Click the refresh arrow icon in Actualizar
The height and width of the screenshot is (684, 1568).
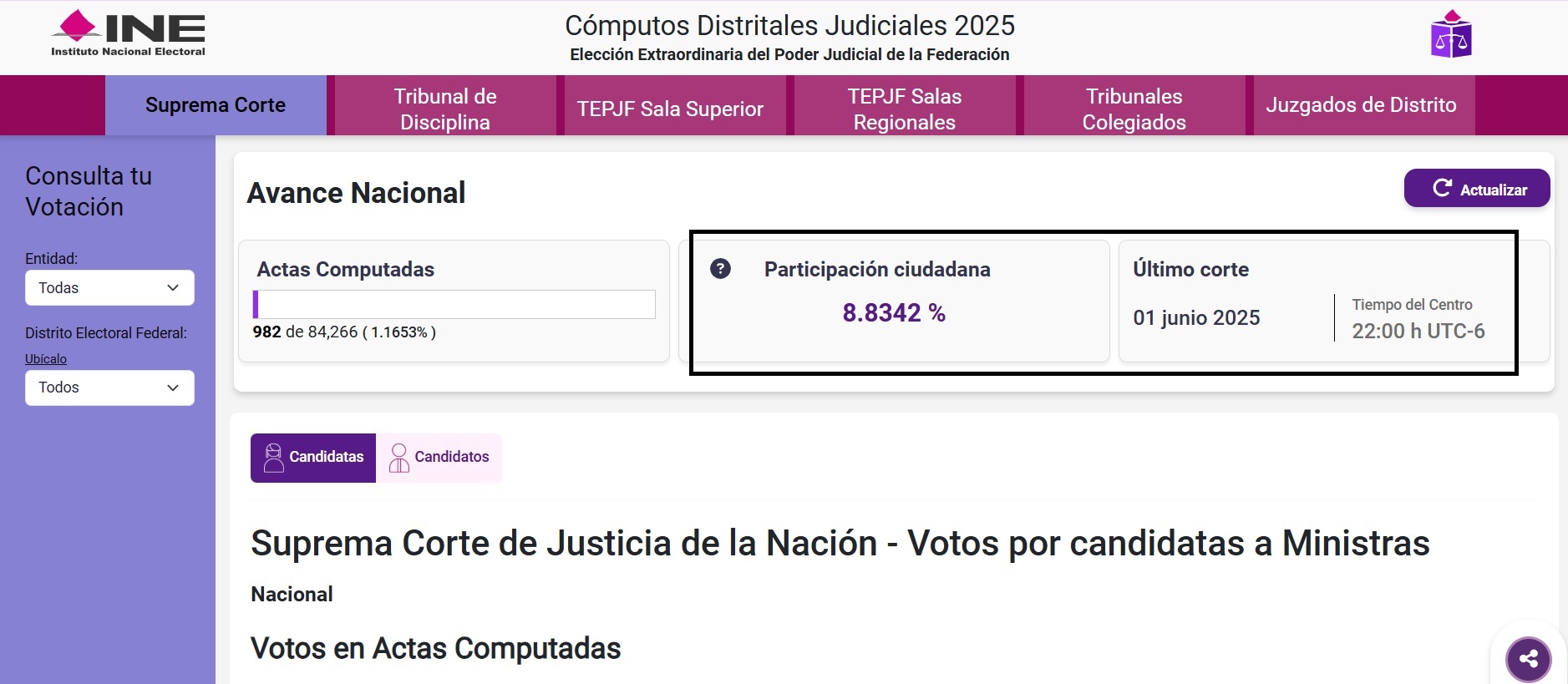point(1442,189)
